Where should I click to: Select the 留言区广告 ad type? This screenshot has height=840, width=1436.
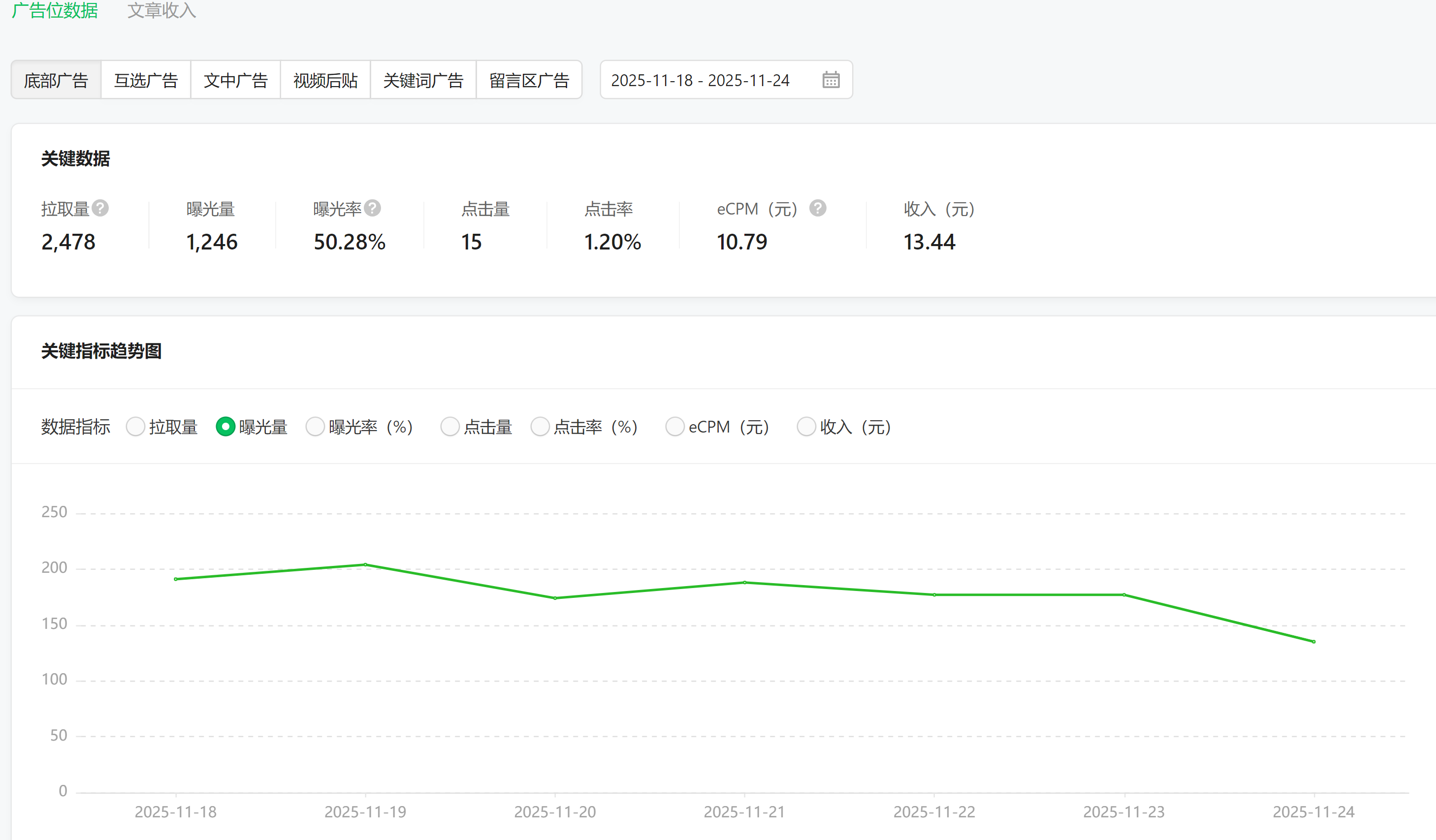click(529, 80)
